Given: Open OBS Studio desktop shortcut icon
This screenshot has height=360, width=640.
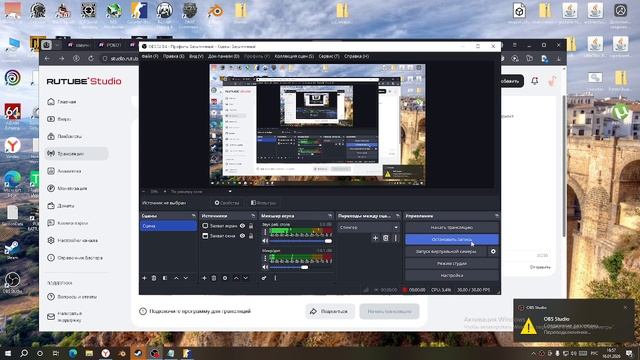Looking at the screenshot, I should (x=13, y=282).
